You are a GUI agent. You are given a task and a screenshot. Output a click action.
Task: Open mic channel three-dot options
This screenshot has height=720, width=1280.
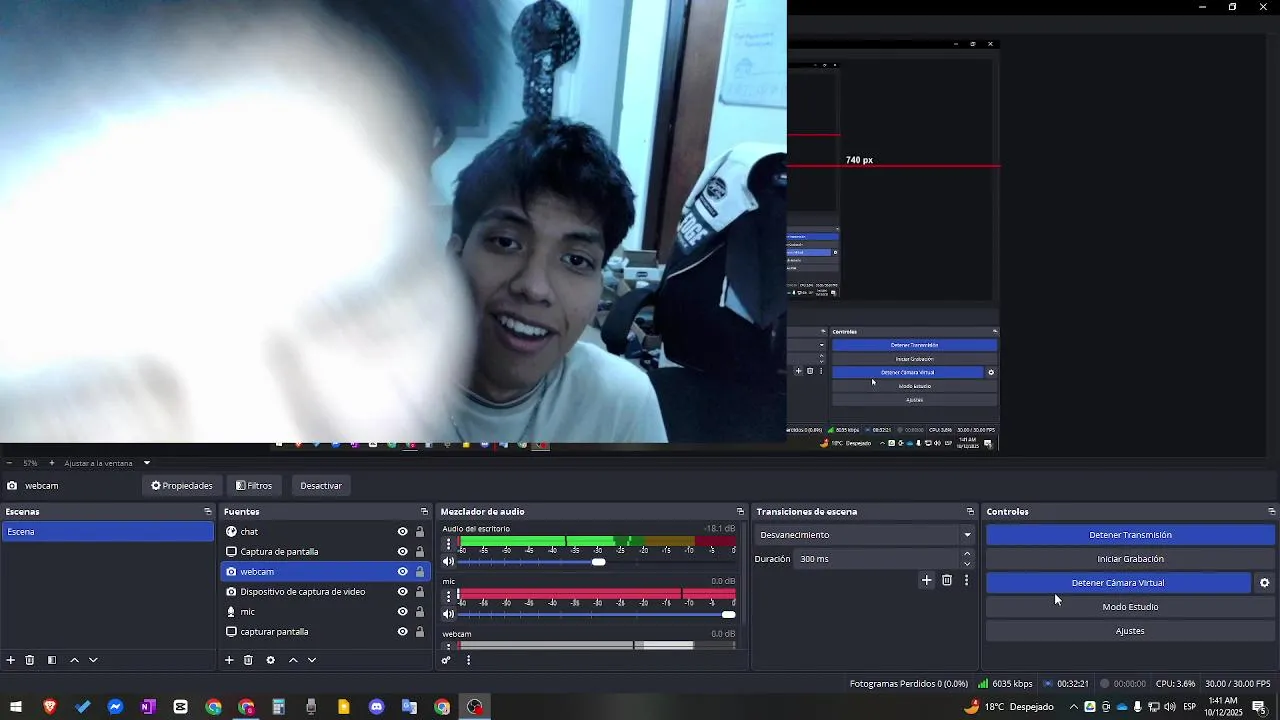[x=448, y=597]
